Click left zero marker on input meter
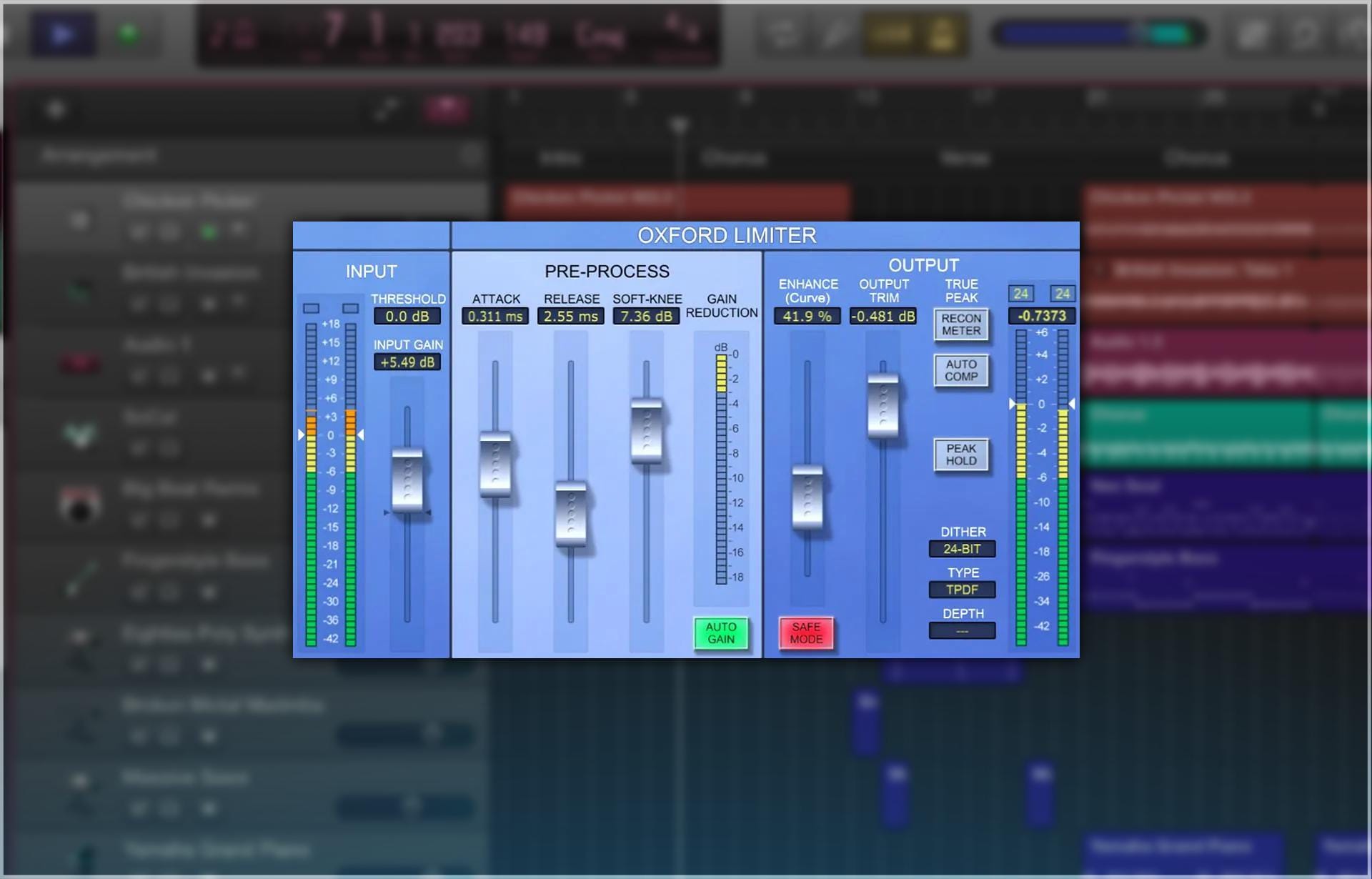This screenshot has height=879, width=1372. point(301,434)
